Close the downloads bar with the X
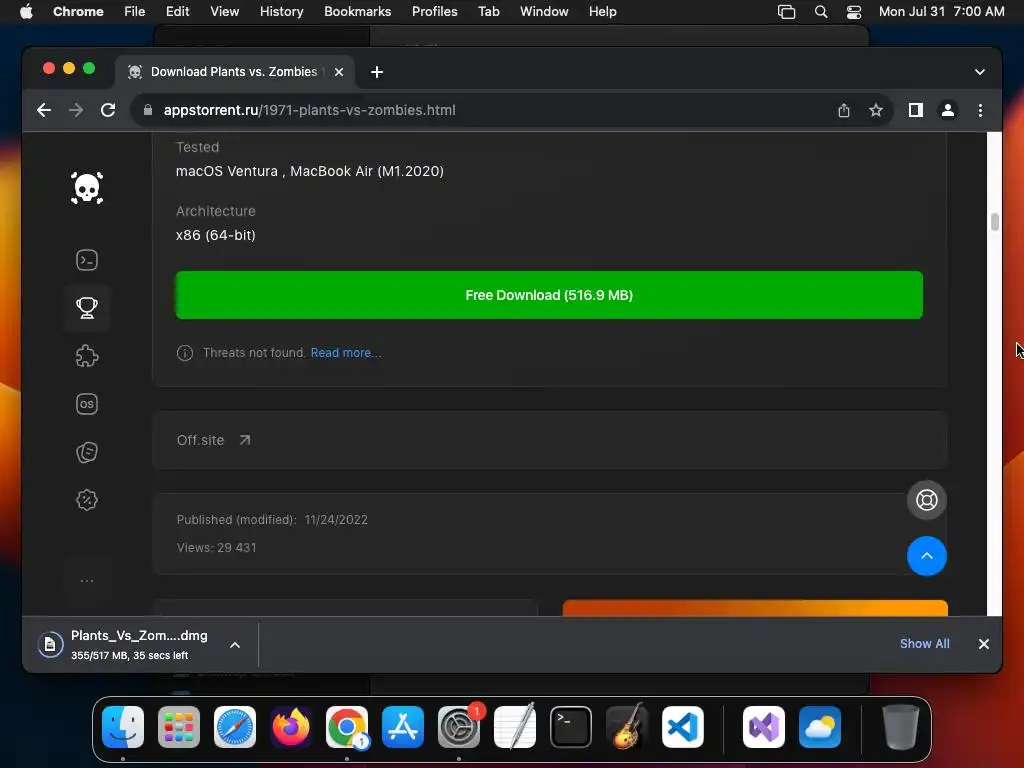This screenshot has width=1024, height=768. [984, 644]
